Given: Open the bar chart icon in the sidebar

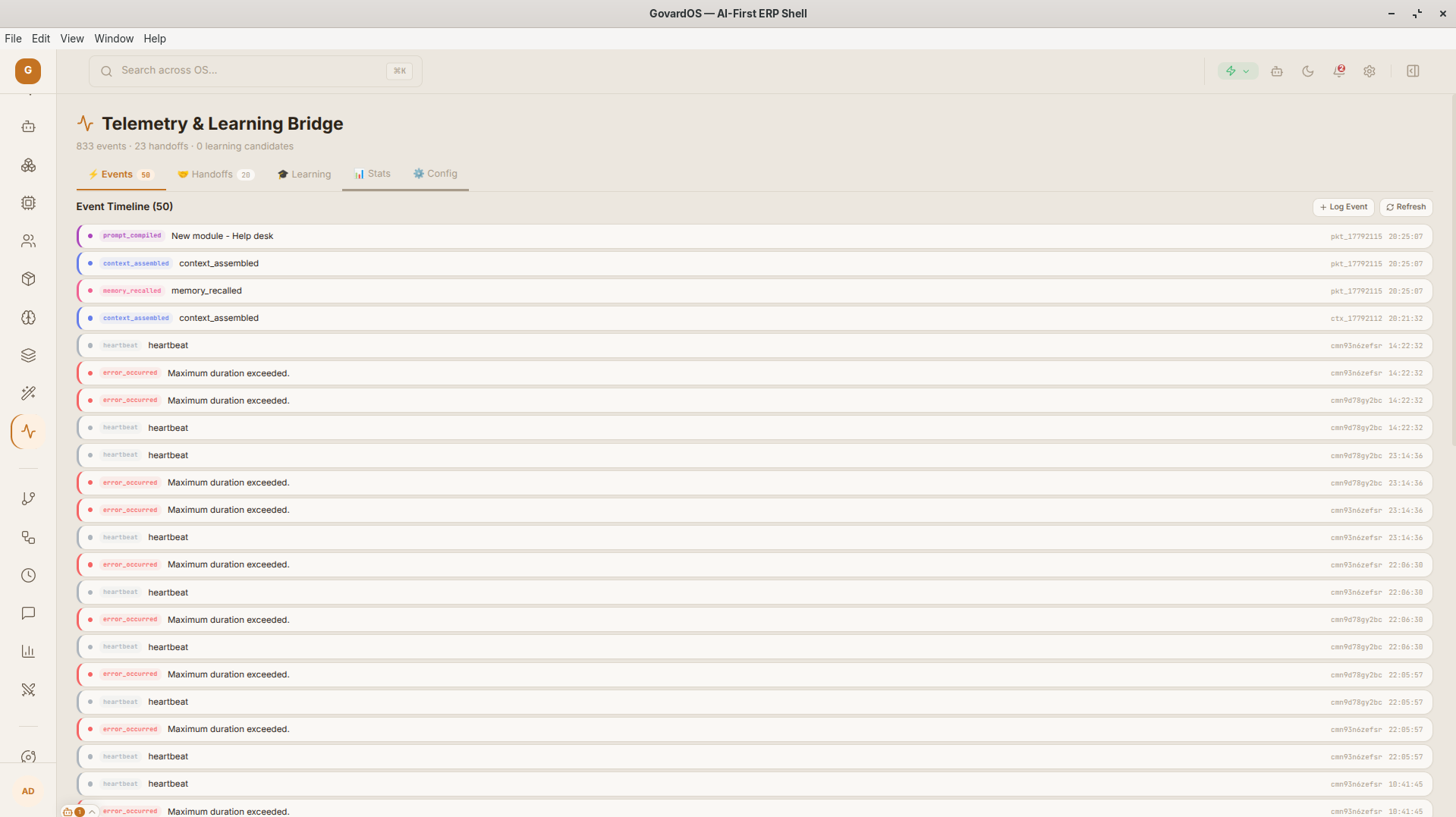Looking at the screenshot, I should (x=28, y=651).
